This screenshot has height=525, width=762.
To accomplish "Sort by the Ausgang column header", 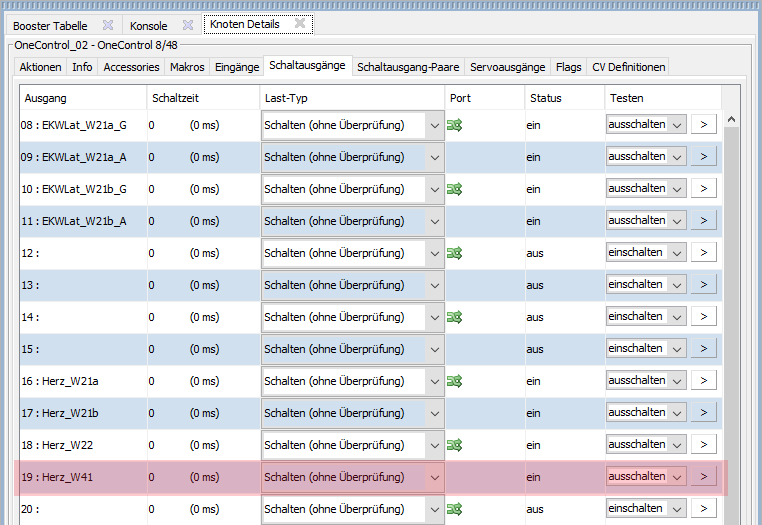I will click(x=82, y=98).
